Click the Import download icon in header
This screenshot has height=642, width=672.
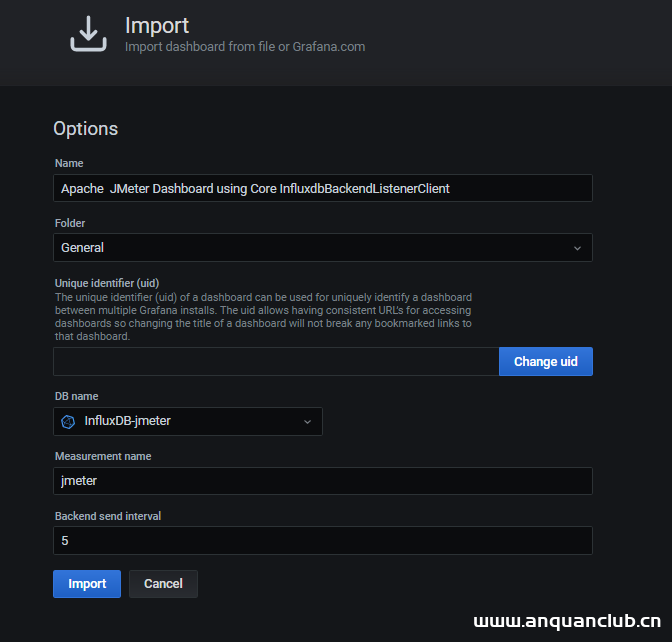[88, 34]
